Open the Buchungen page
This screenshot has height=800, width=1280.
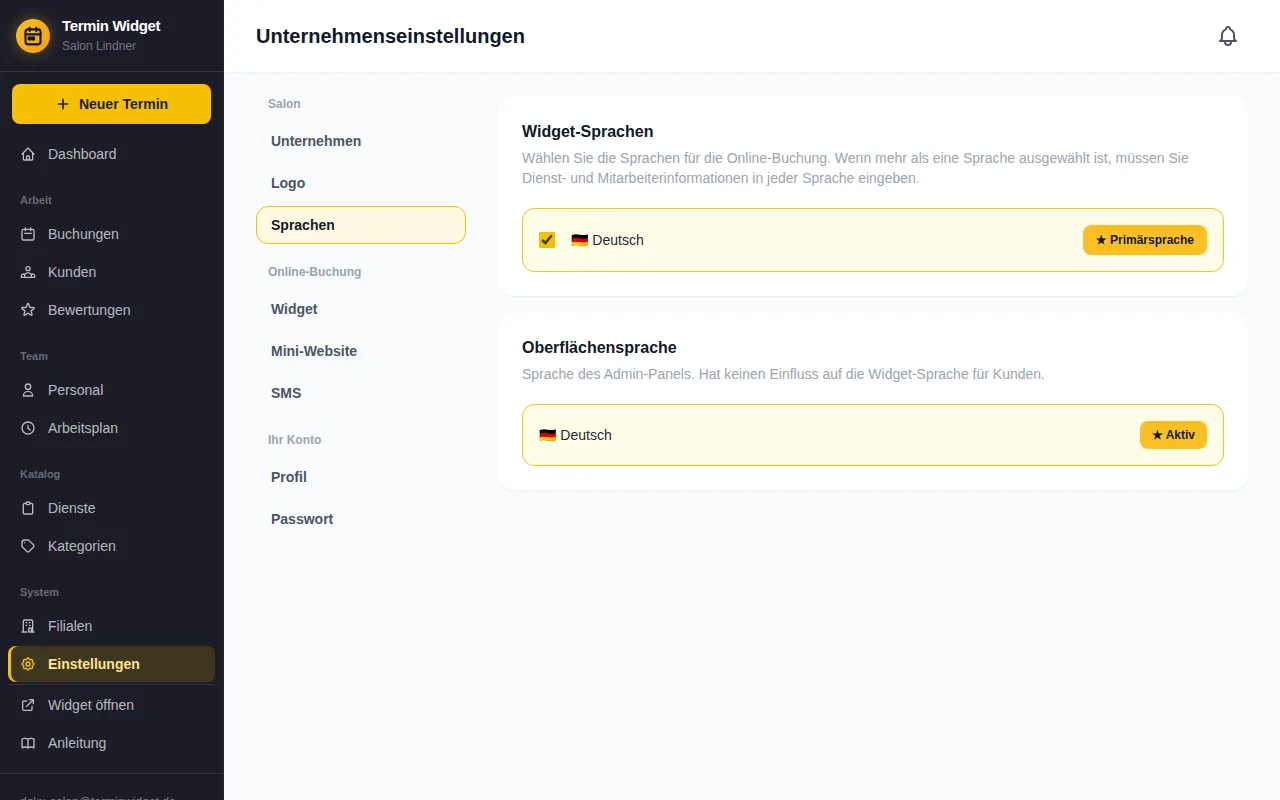coord(111,234)
